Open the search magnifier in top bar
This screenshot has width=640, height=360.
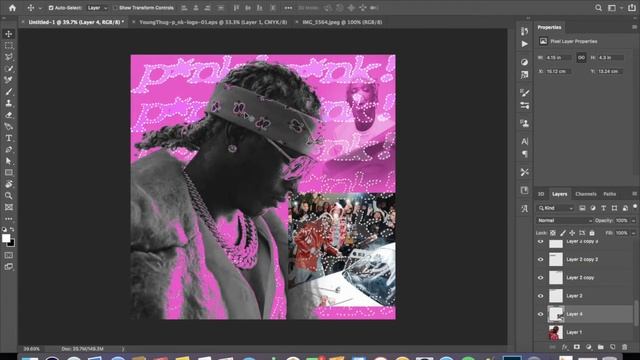coord(598,8)
